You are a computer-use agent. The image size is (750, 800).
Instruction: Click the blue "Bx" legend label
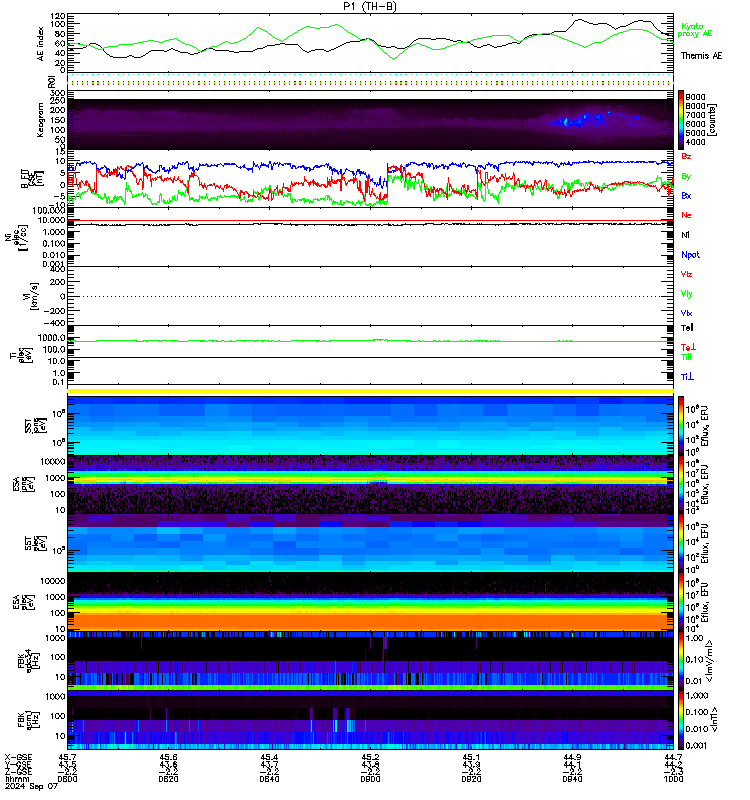coord(686,195)
